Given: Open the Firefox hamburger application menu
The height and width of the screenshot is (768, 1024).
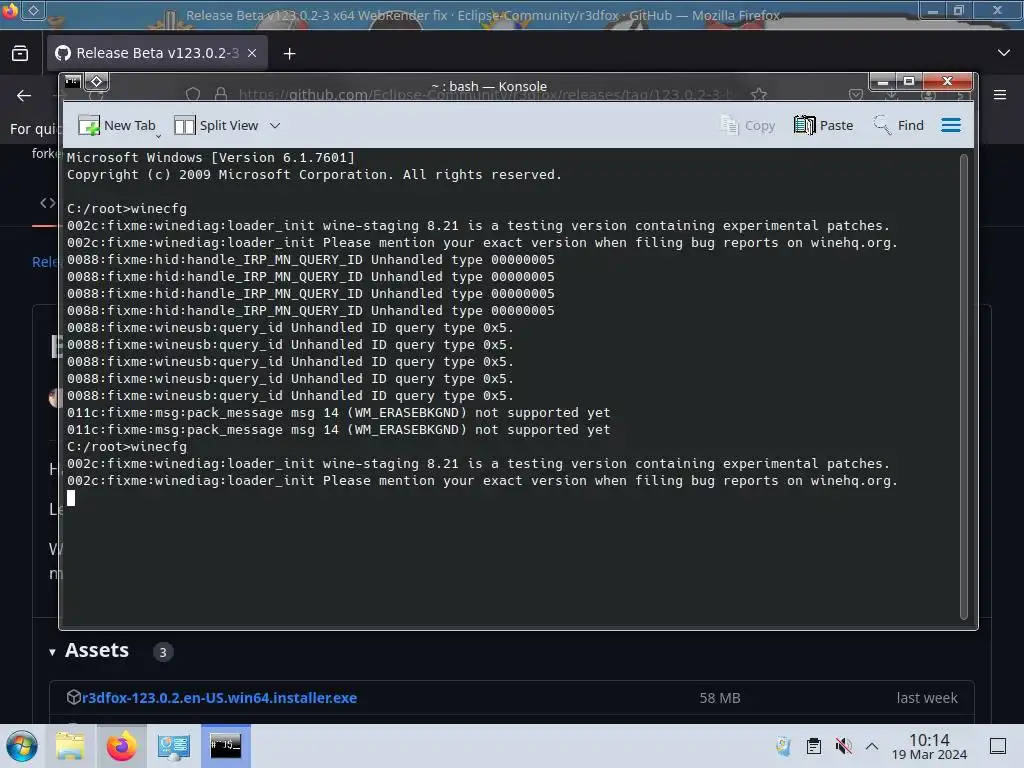Looking at the screenshot, I should pyautogui.click(x=999, y=95).
